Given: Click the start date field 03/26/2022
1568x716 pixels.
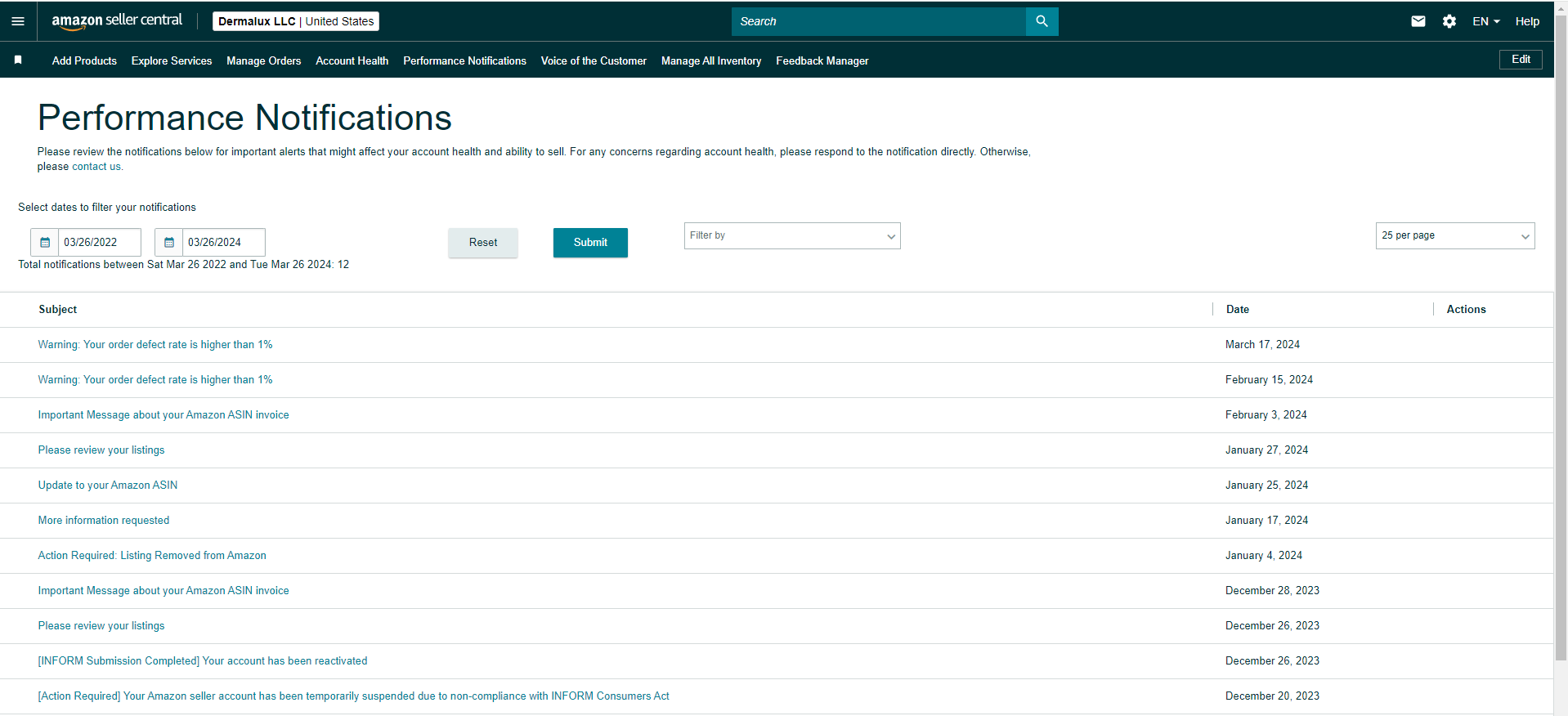Looking at the screenshot, I should coord(100,243).
